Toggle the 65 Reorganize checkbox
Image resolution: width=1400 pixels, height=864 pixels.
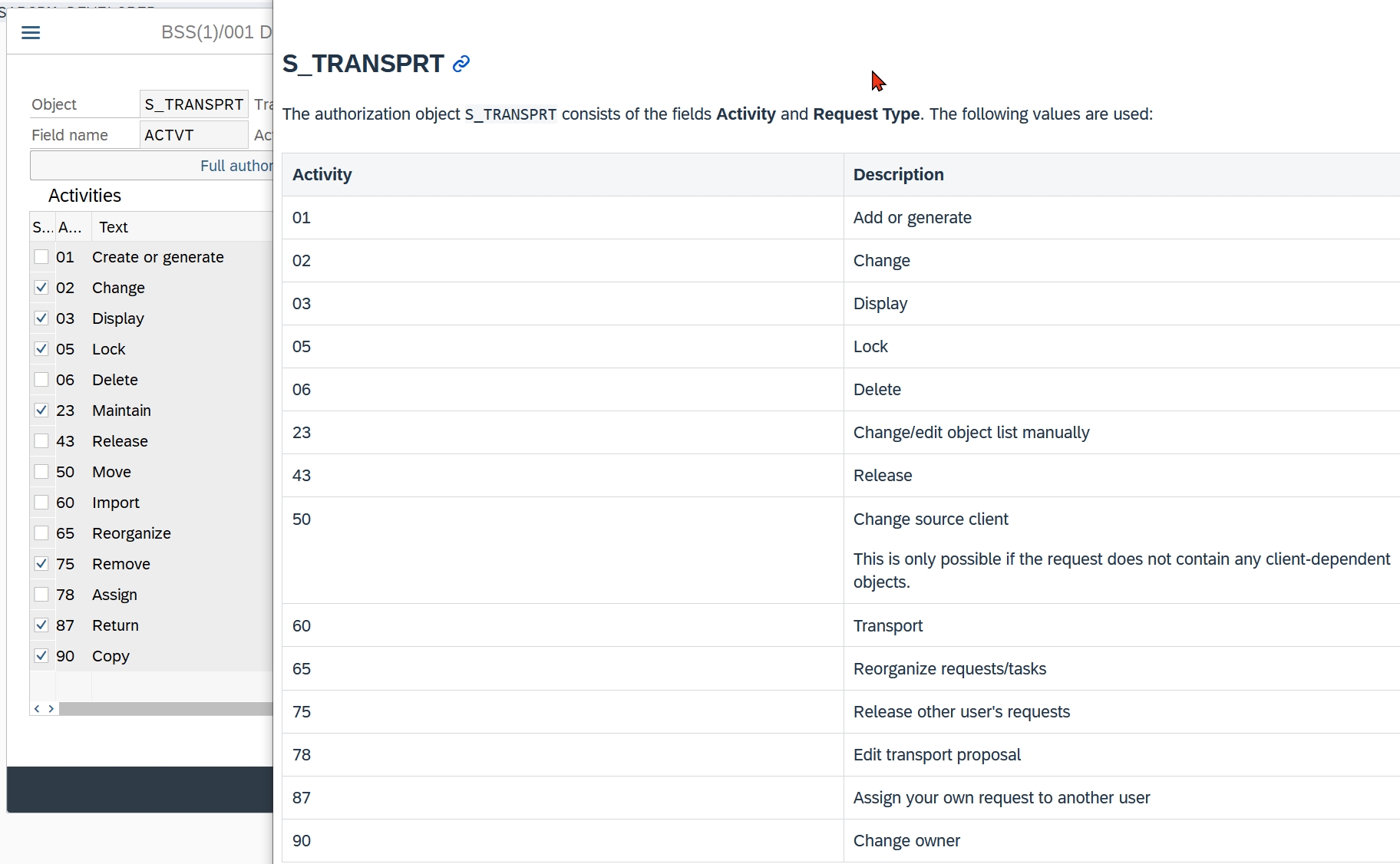tap(41, 533)
